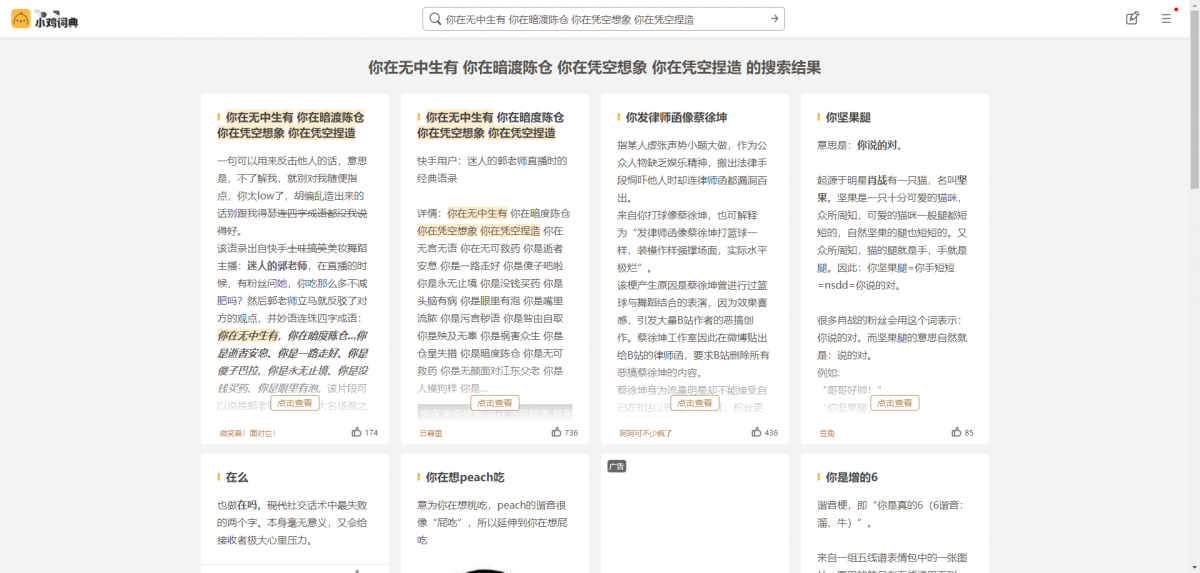Screen dimensions: 1200x573
Task: Submit search with the arrow icon
Action: tap(774, 19)
